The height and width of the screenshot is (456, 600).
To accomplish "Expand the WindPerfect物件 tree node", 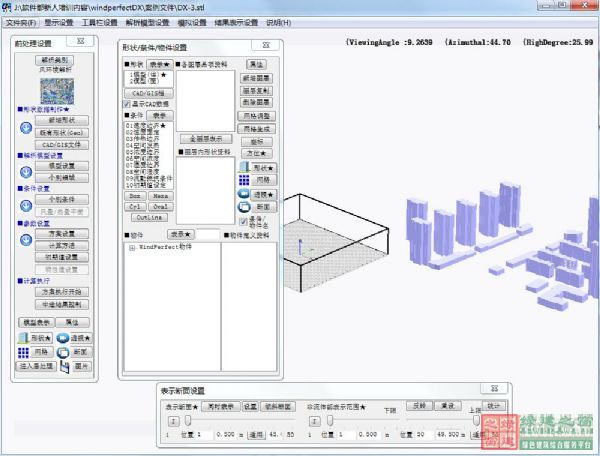I will [130, 246].
